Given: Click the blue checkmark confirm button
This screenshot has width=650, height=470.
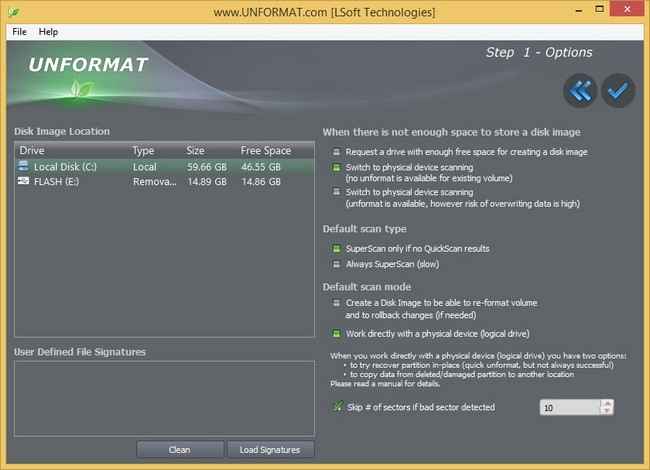Looking at the screenshot, I should click(x=619, y=91).
